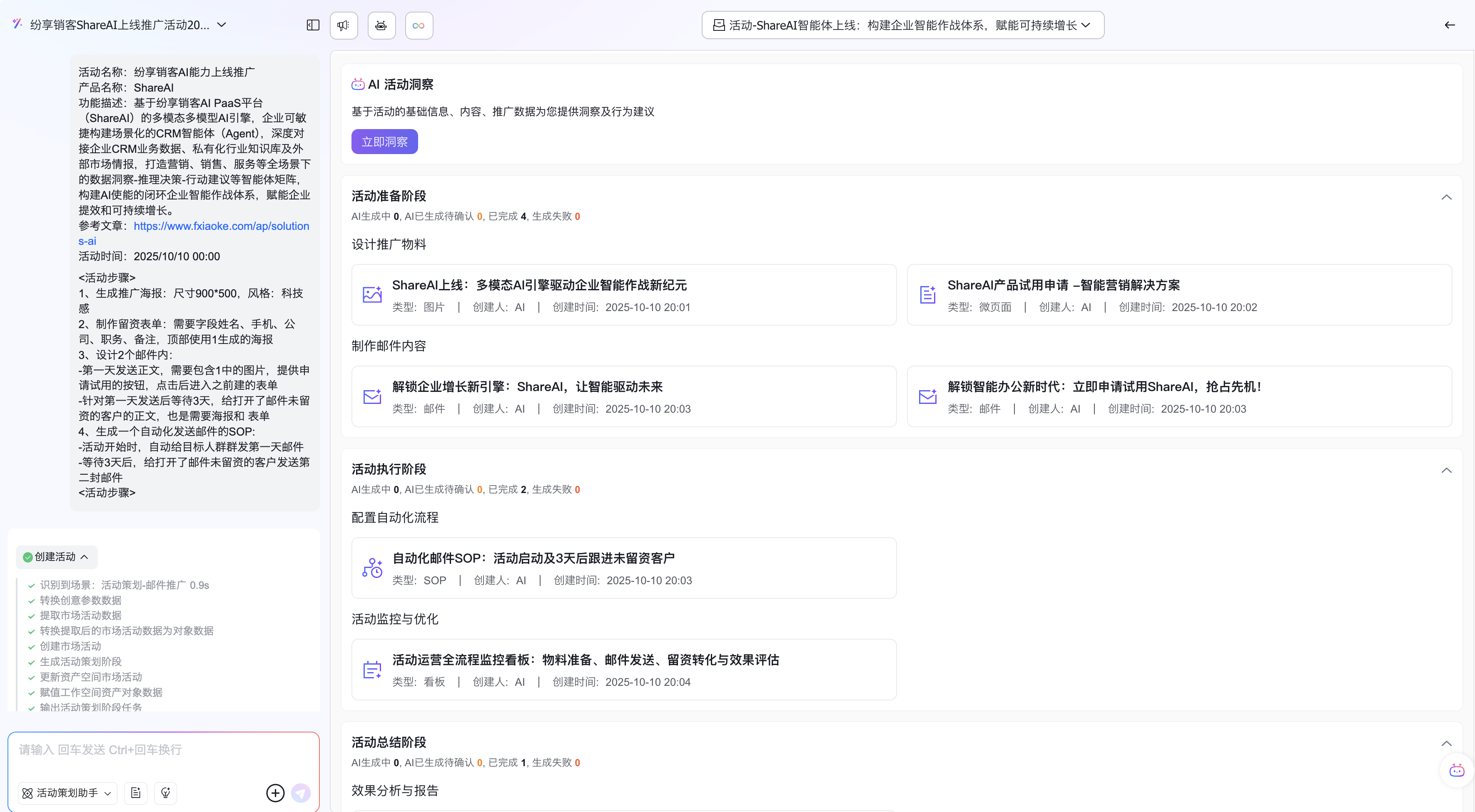
Task: Click the document template icon below input
Action: point(136,792)
